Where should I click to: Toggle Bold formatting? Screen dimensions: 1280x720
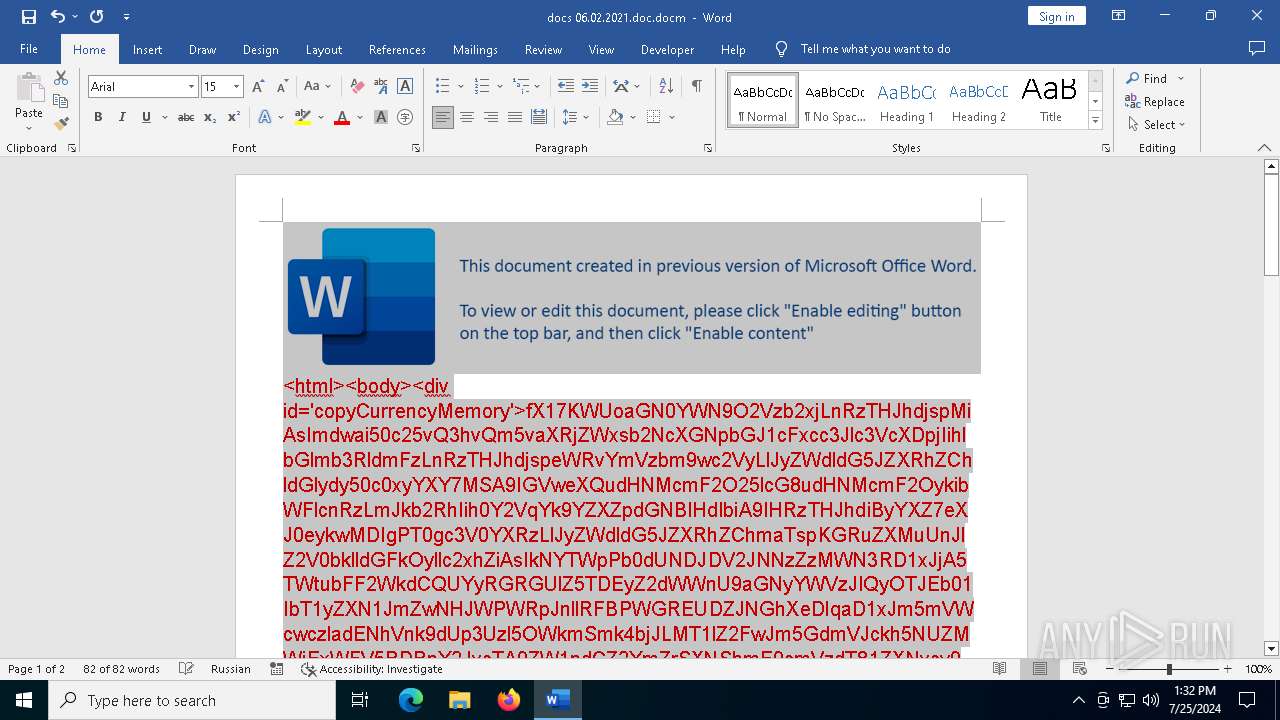98,117
